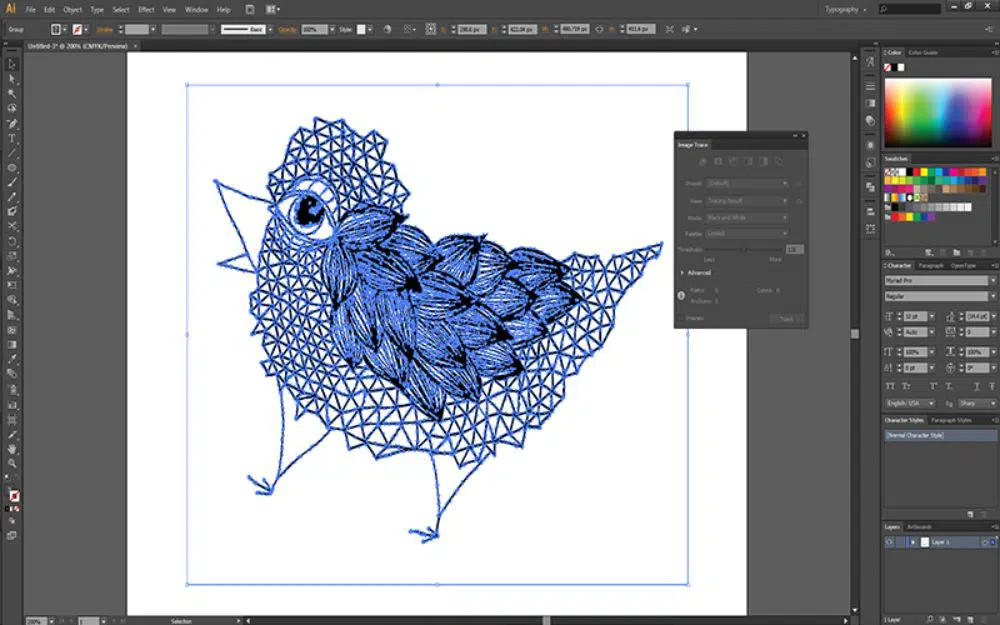This screenshot has width=1000, height=625.
Task: Choose the Magic Wand tool
Action: pos(12,93)
